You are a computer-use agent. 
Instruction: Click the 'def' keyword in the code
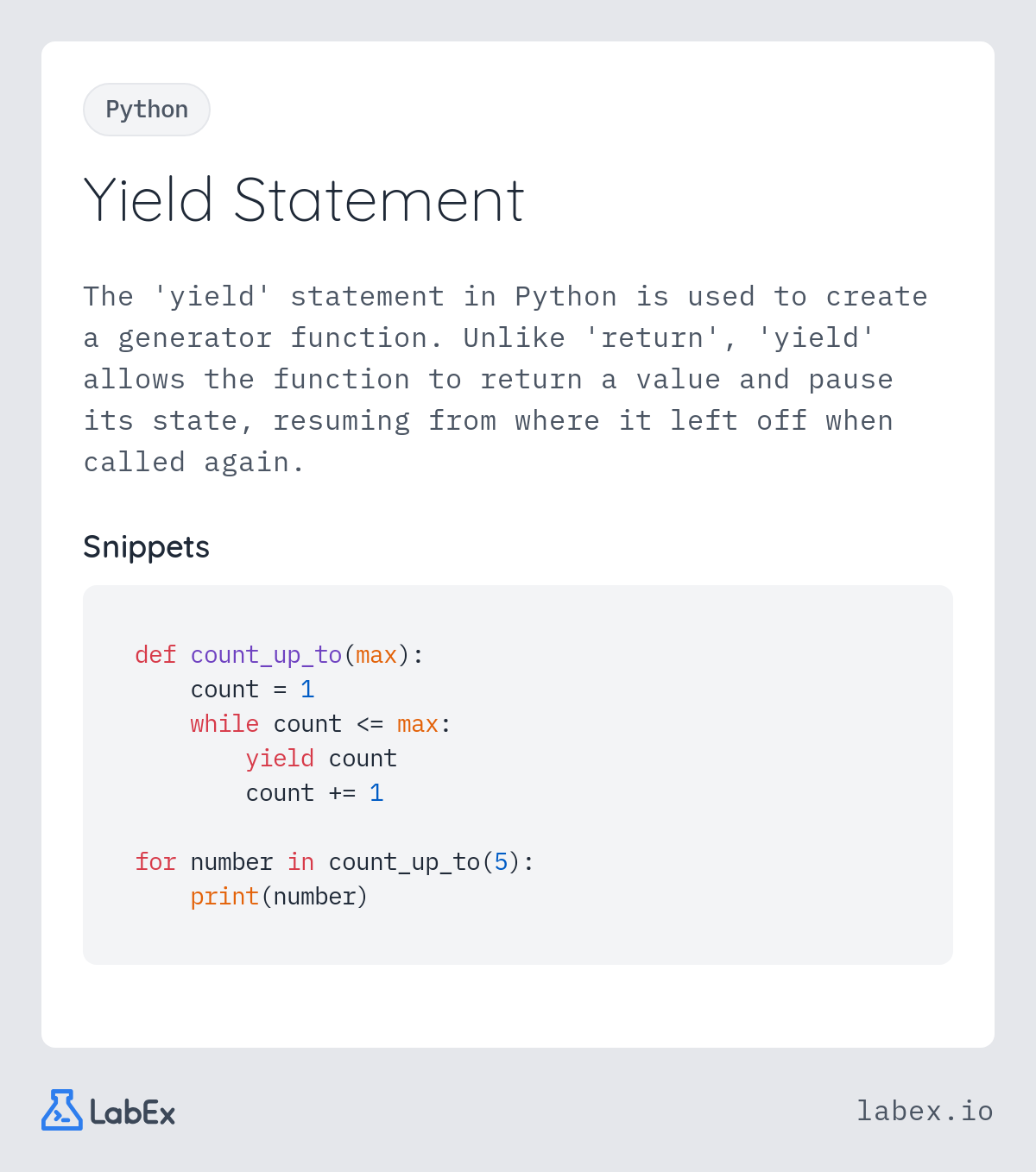click(155, 655)
